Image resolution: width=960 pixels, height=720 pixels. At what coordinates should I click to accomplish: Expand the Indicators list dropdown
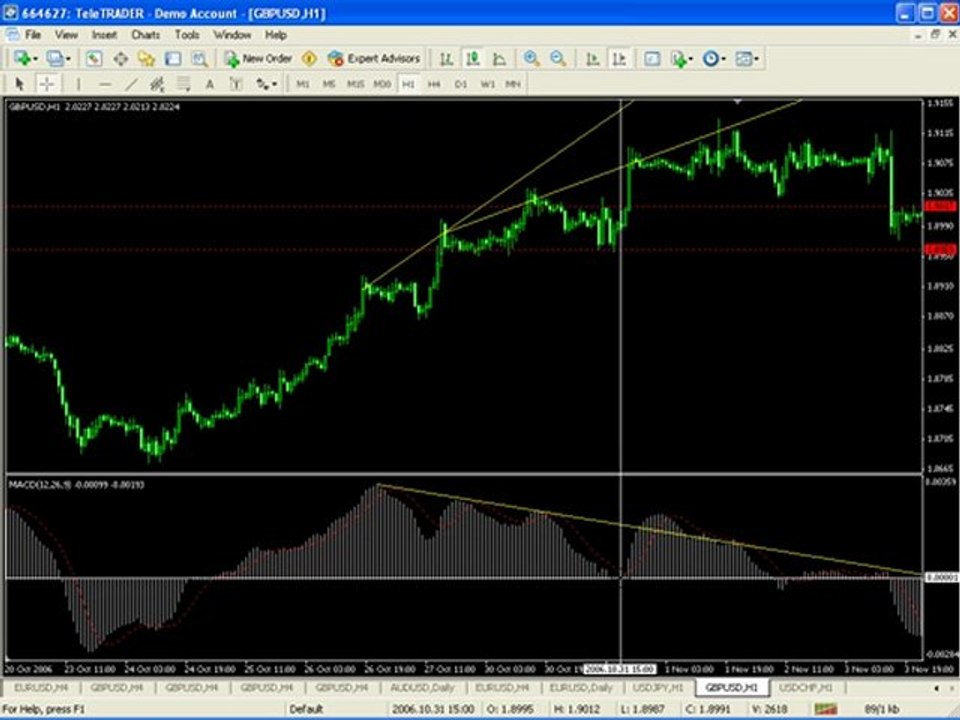pos(691,59)
